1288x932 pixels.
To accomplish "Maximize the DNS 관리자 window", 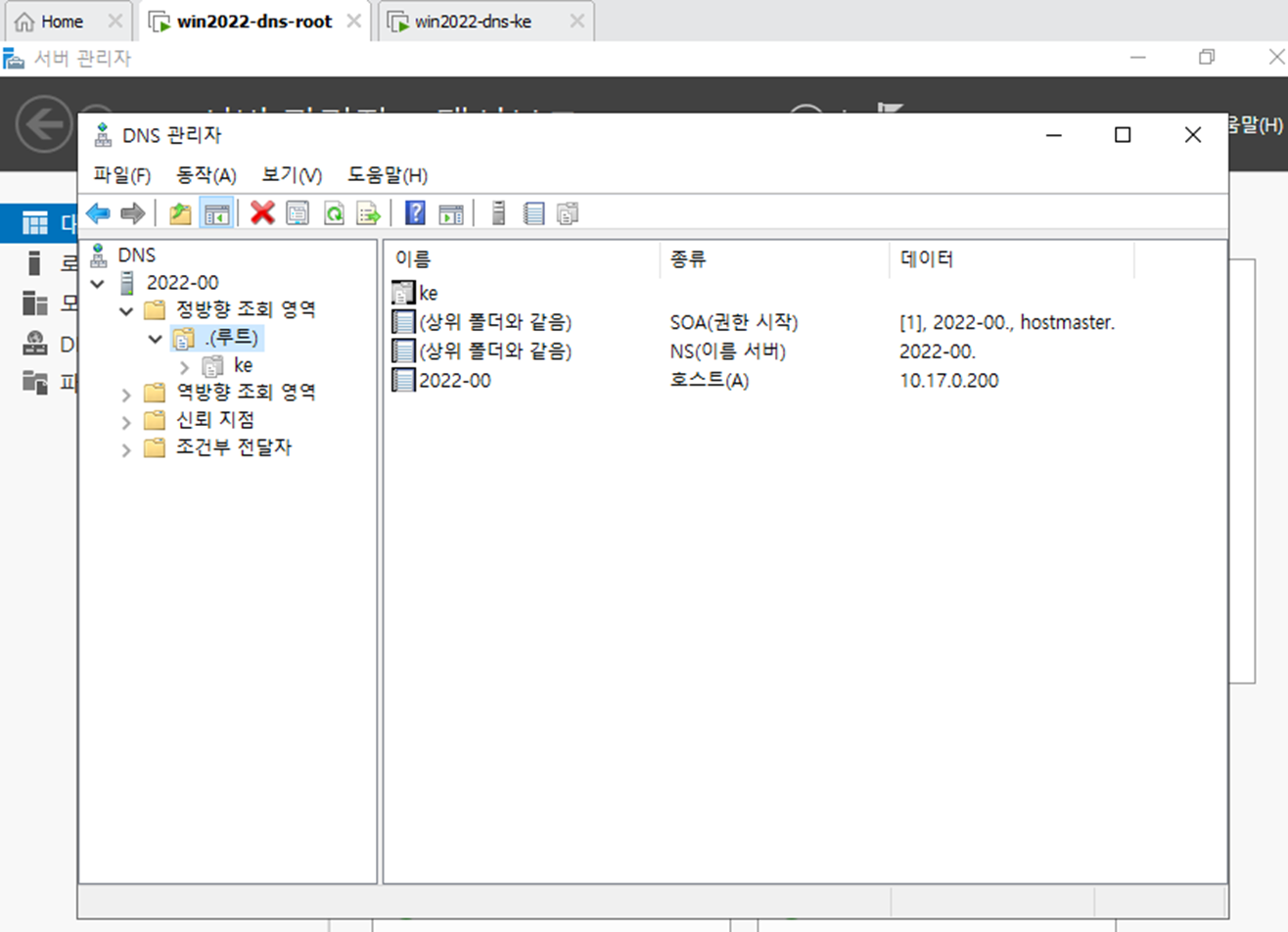I will click(x=1123, y=135).
